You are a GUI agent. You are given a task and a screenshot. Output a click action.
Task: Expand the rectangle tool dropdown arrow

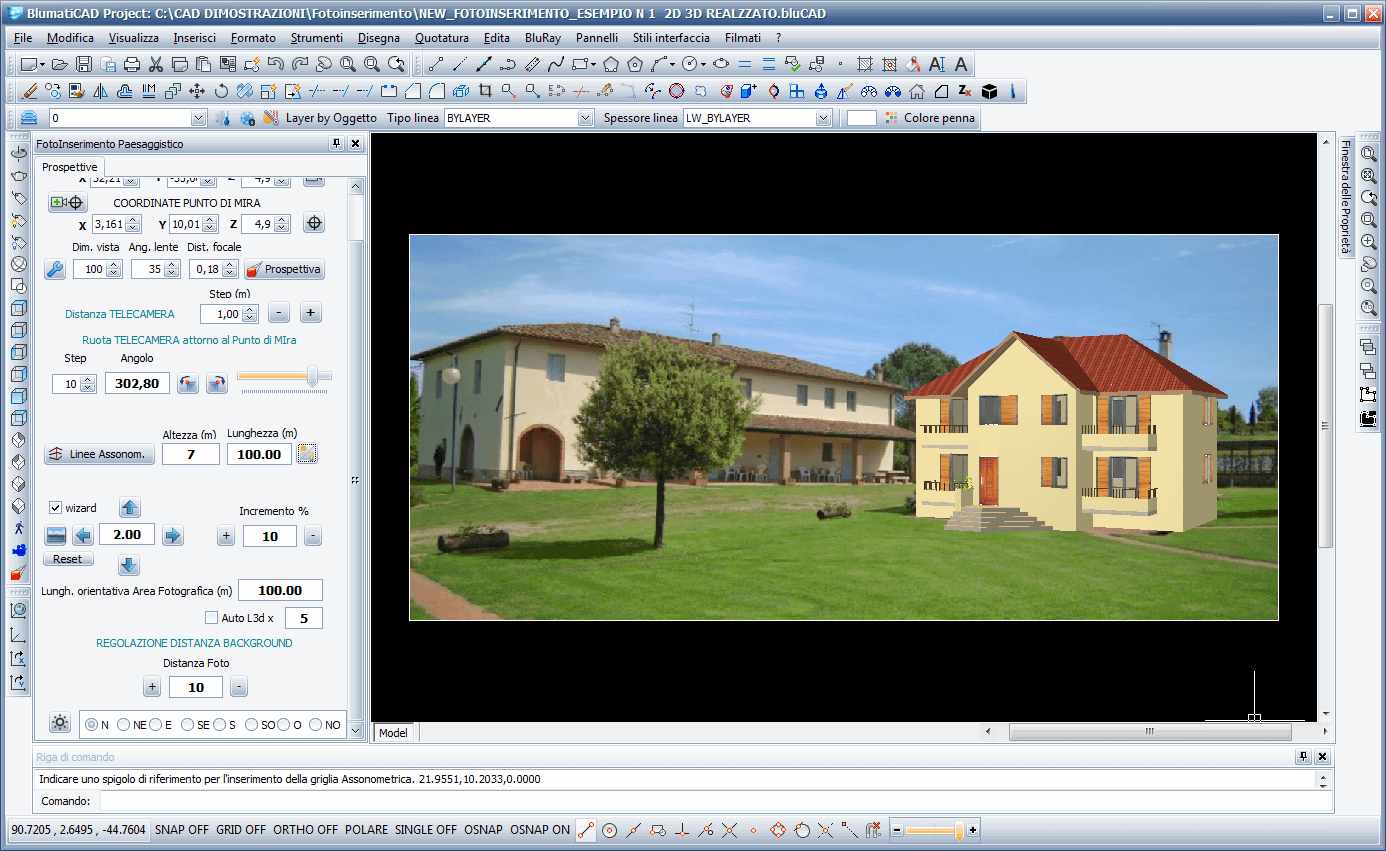593,65
